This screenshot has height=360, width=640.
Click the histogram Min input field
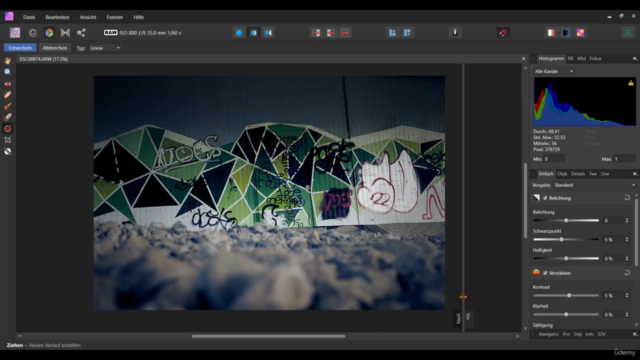click(x=555, y=159)
